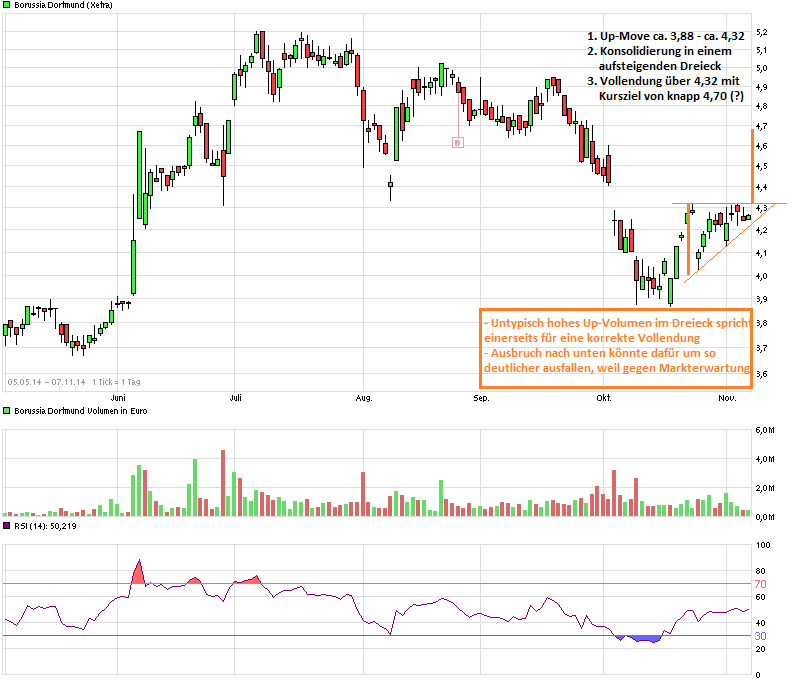Click annotation 'aufsteigenden Dreieck'
792x684 pixels.
click(660, 66)
